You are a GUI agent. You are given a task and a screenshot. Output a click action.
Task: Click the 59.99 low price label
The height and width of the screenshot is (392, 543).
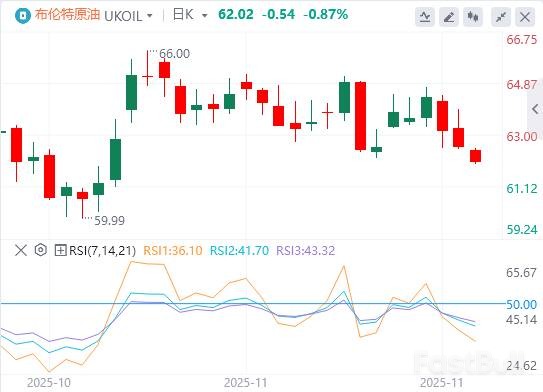click(x=109, y=220)
